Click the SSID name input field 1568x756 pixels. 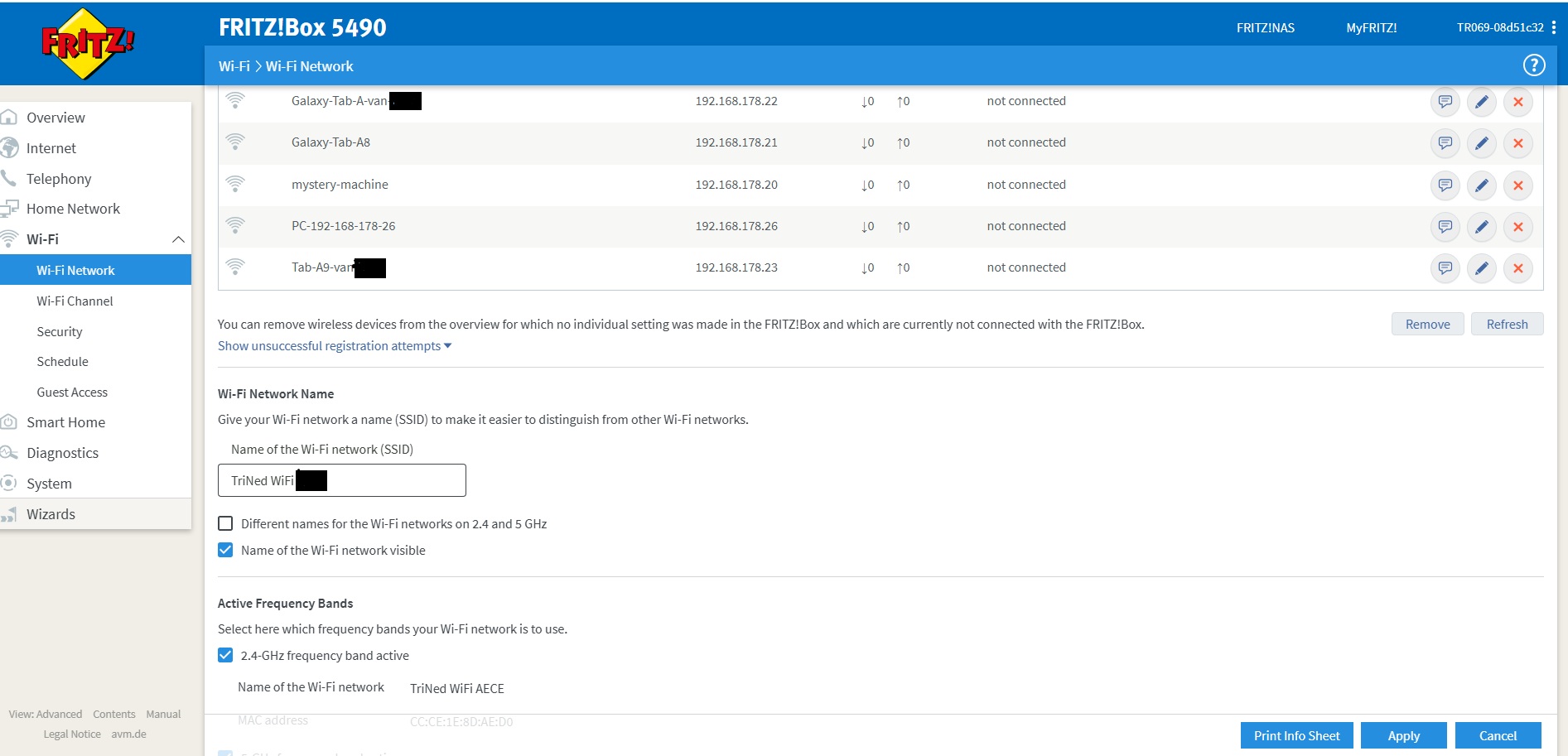click(341, 480)
